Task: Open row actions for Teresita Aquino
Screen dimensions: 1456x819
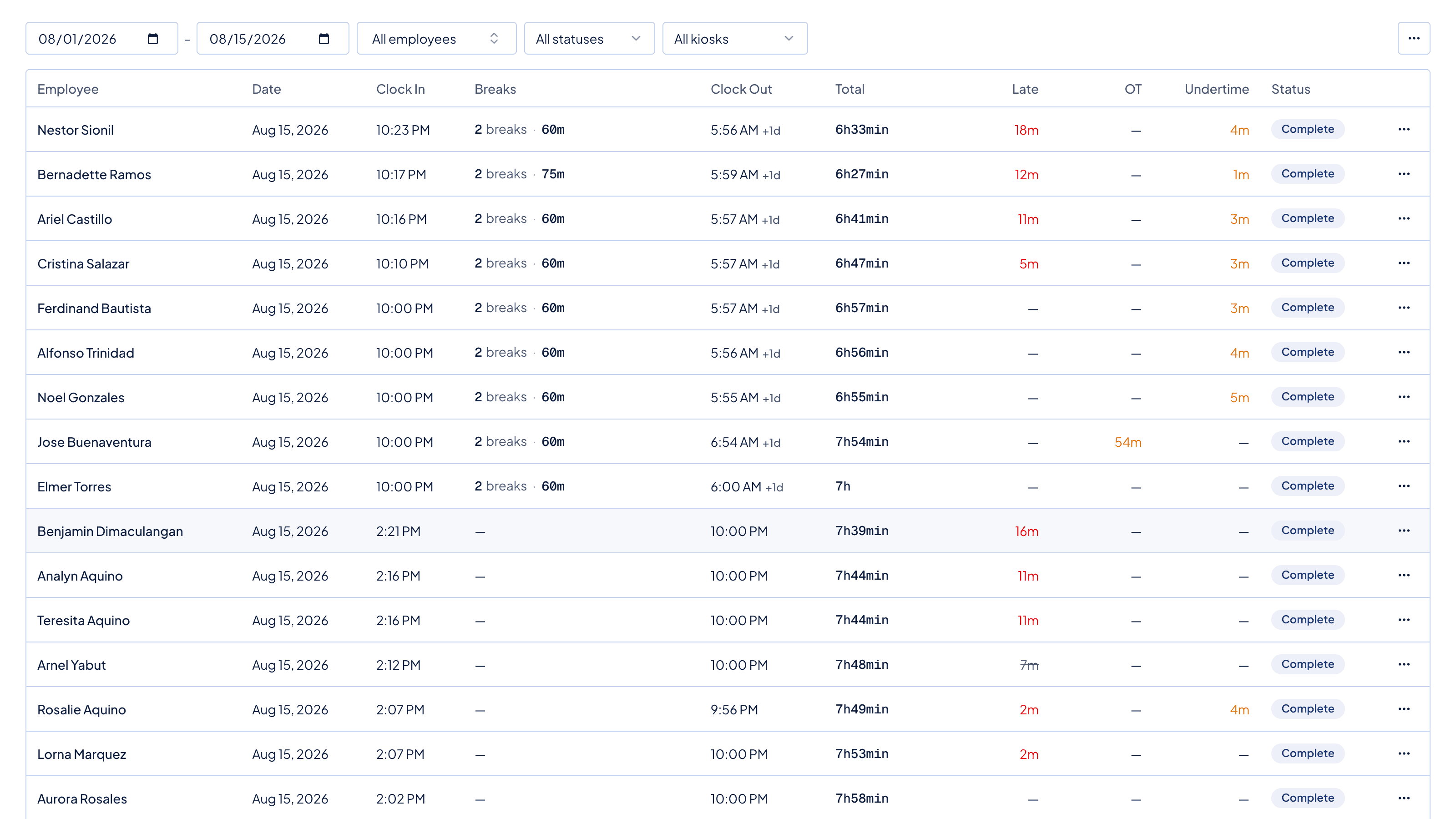Action: [x=1404, y=620]
